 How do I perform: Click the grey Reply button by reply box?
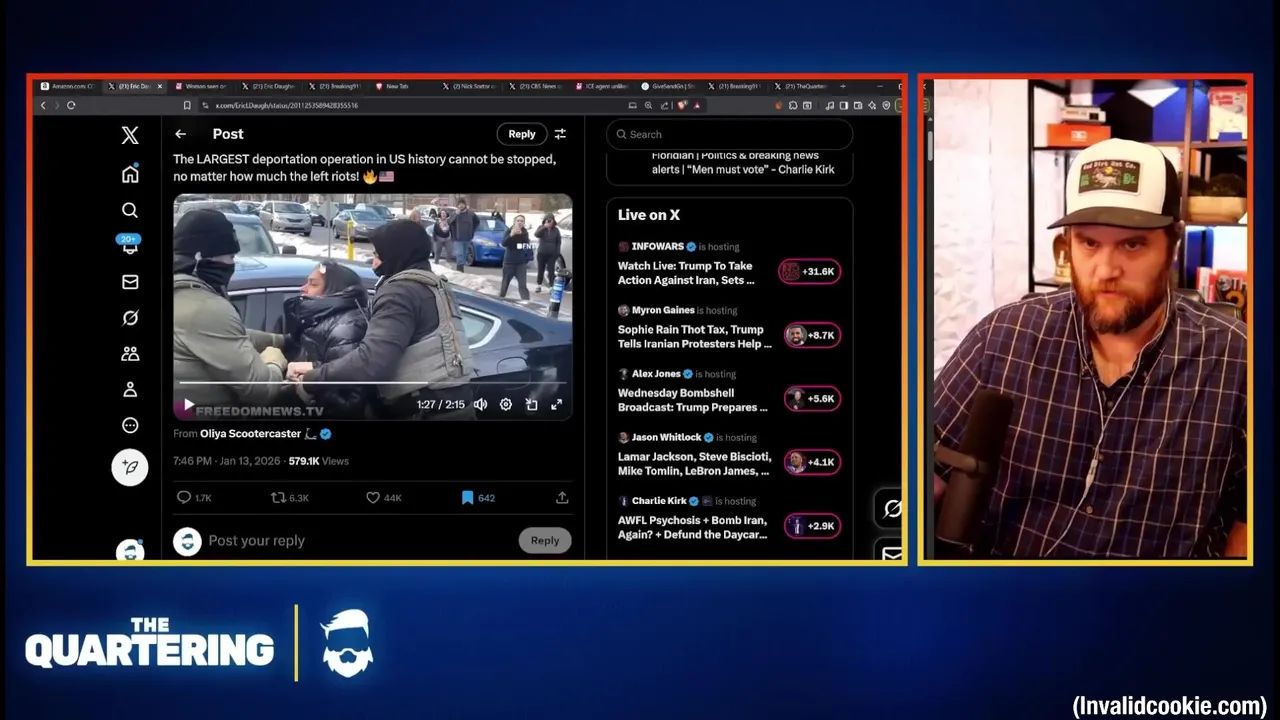point(545,540)
